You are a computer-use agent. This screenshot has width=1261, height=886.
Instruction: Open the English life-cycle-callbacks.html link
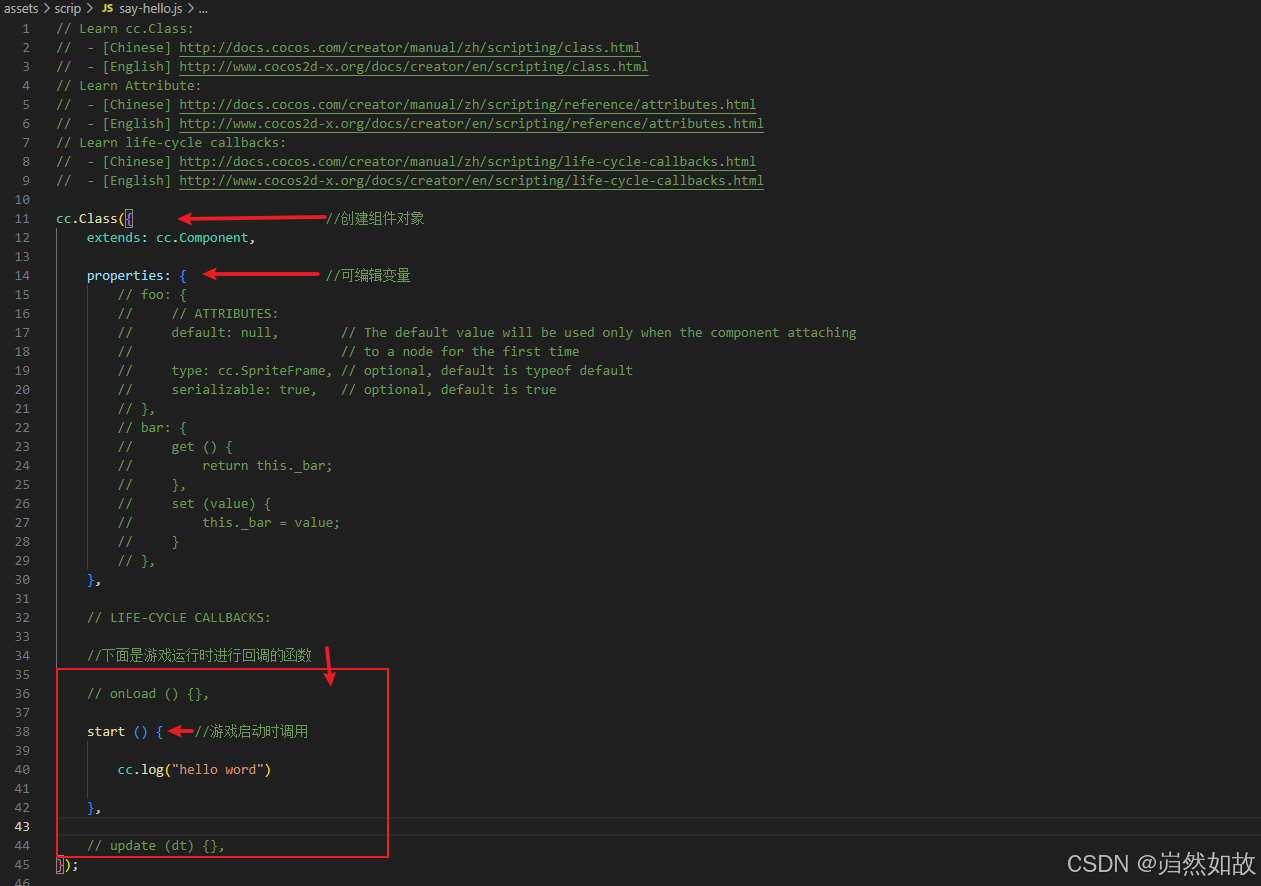coord(471,180)
